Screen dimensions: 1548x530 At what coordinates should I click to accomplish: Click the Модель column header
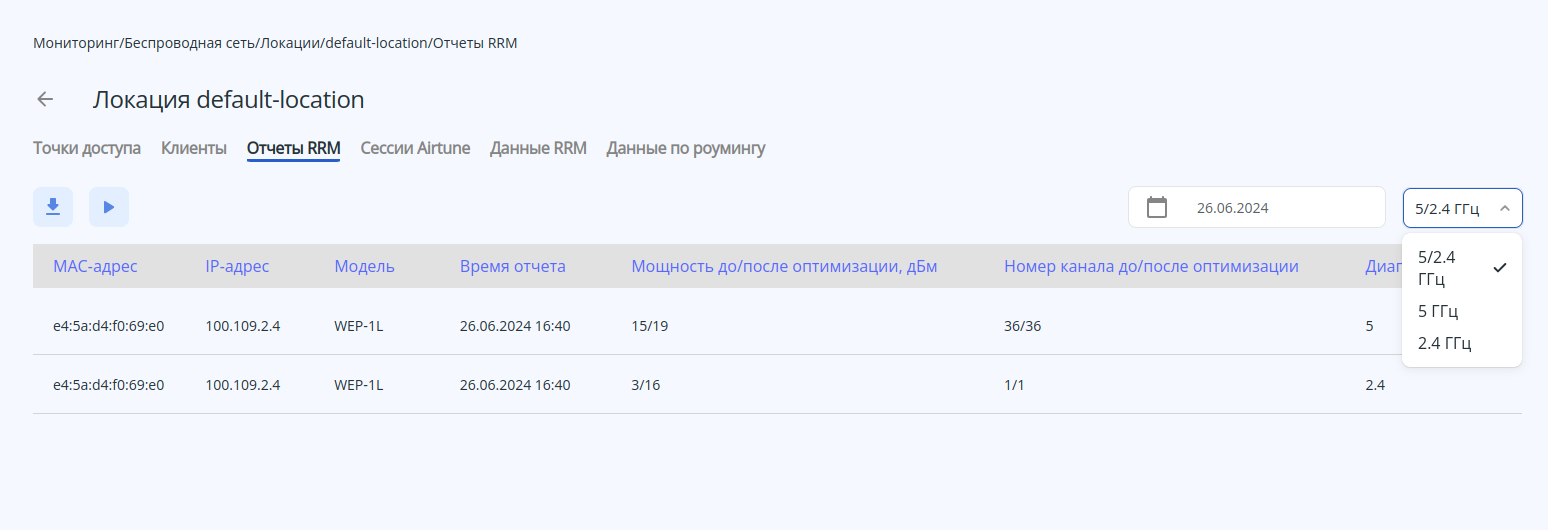(364, 266)
